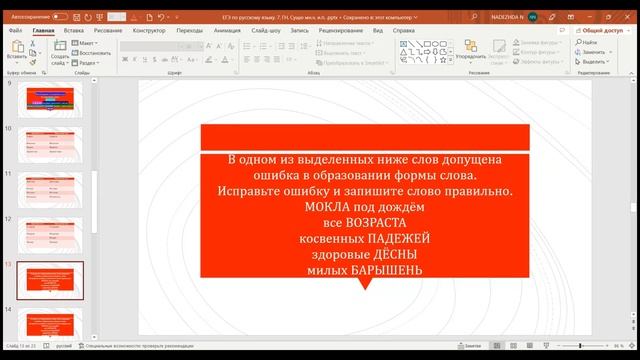Select the text box shape in shapes gallery

403,44
